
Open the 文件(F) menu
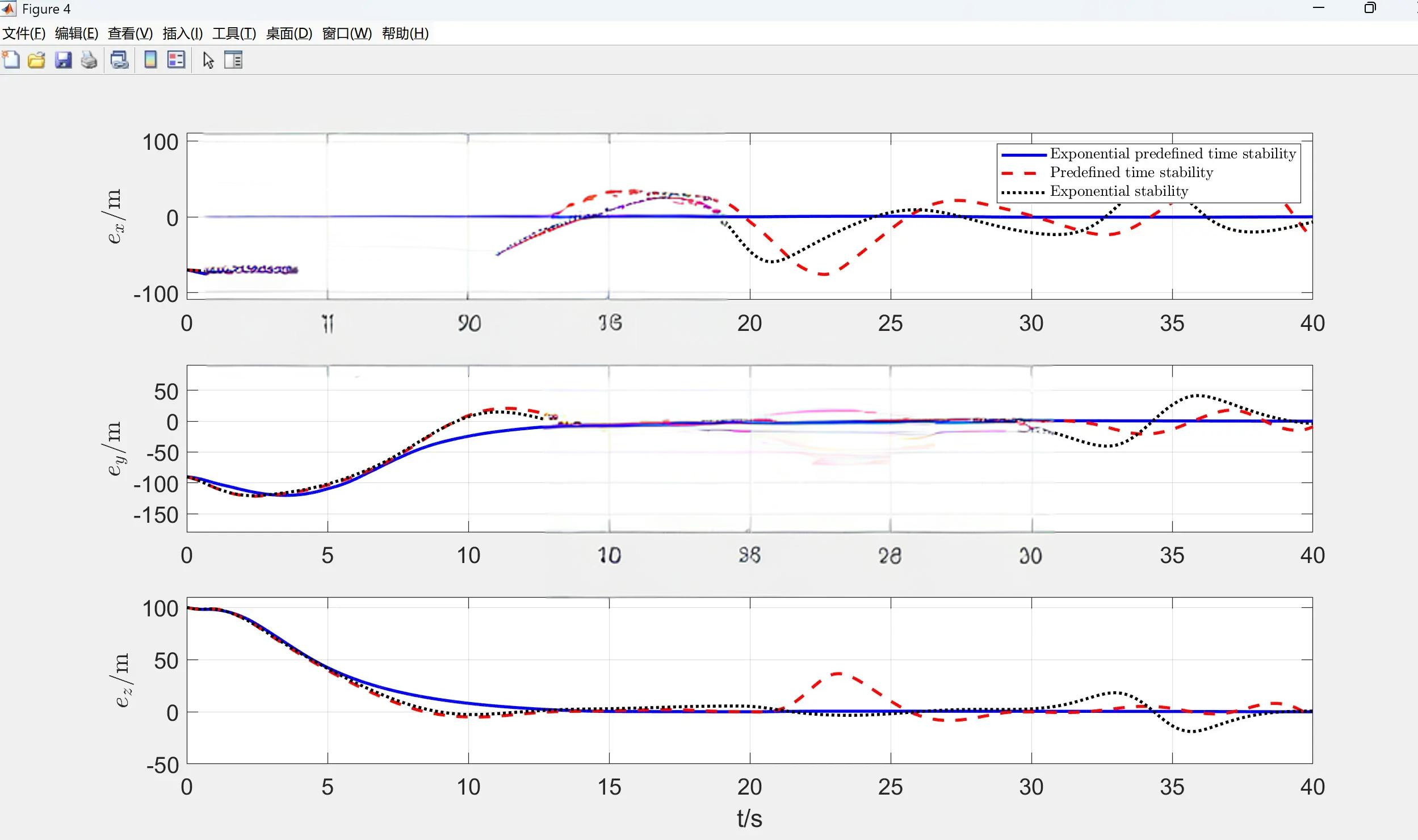click(x=24, y=33)
